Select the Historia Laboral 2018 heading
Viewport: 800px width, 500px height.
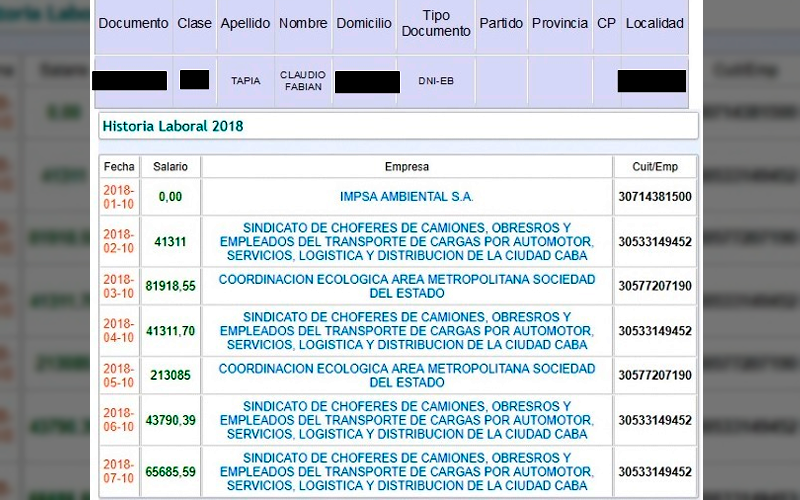point(173,126)
